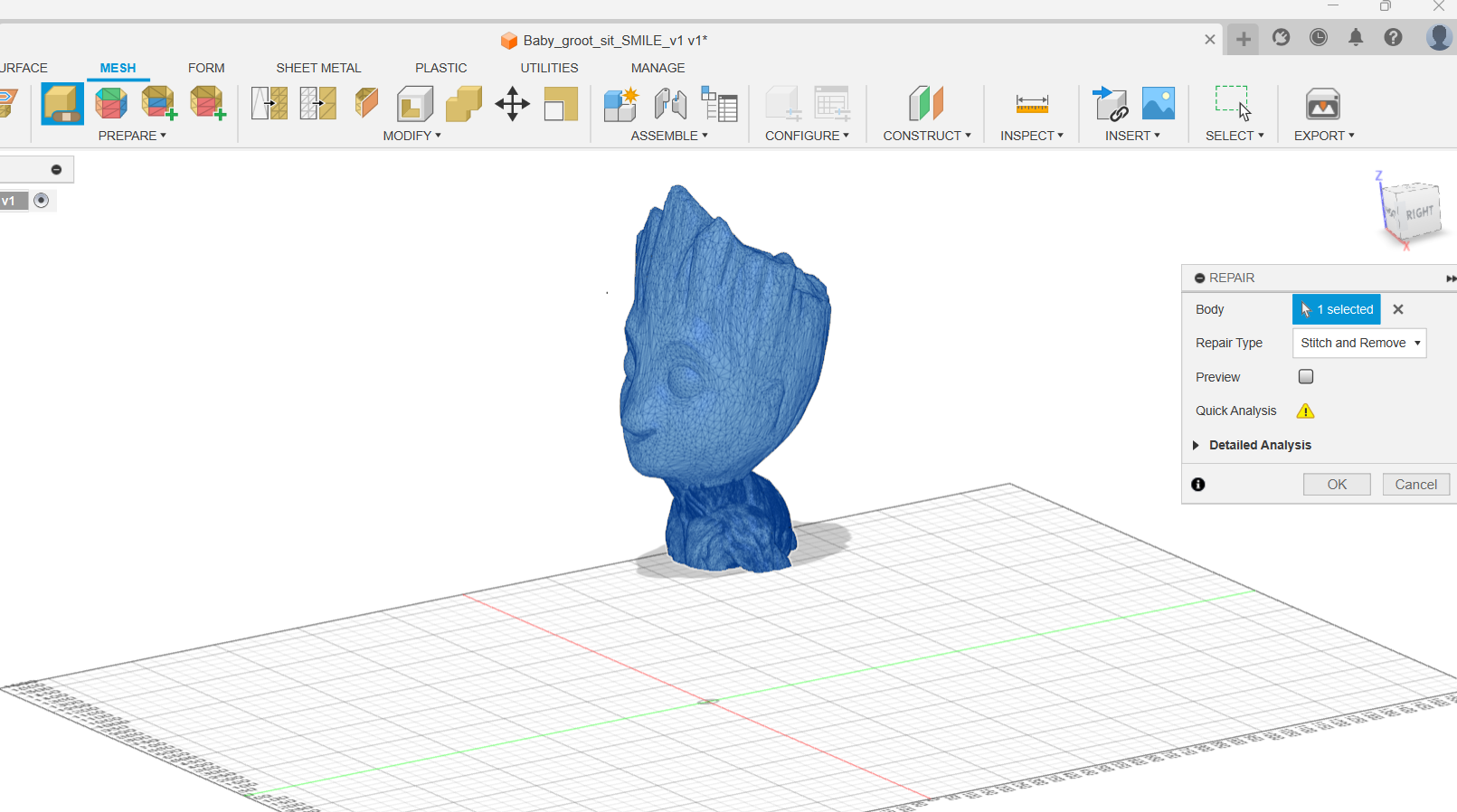1457x812 pixels.
Task: Toggle the v1 component activate radio button
Action: tap(41, 201)
